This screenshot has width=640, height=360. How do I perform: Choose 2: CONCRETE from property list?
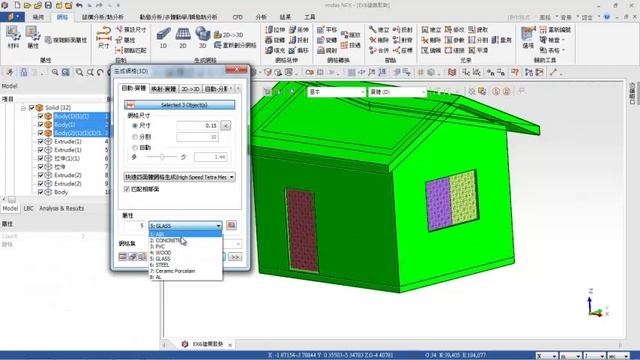coord(186,240)
